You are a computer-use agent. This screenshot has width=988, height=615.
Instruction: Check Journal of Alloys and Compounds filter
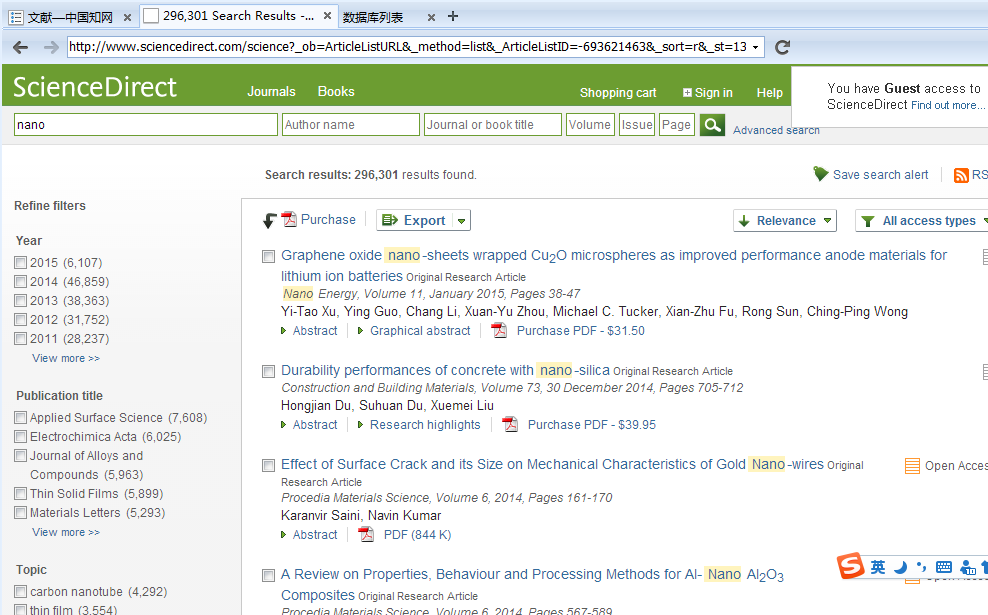21,455
